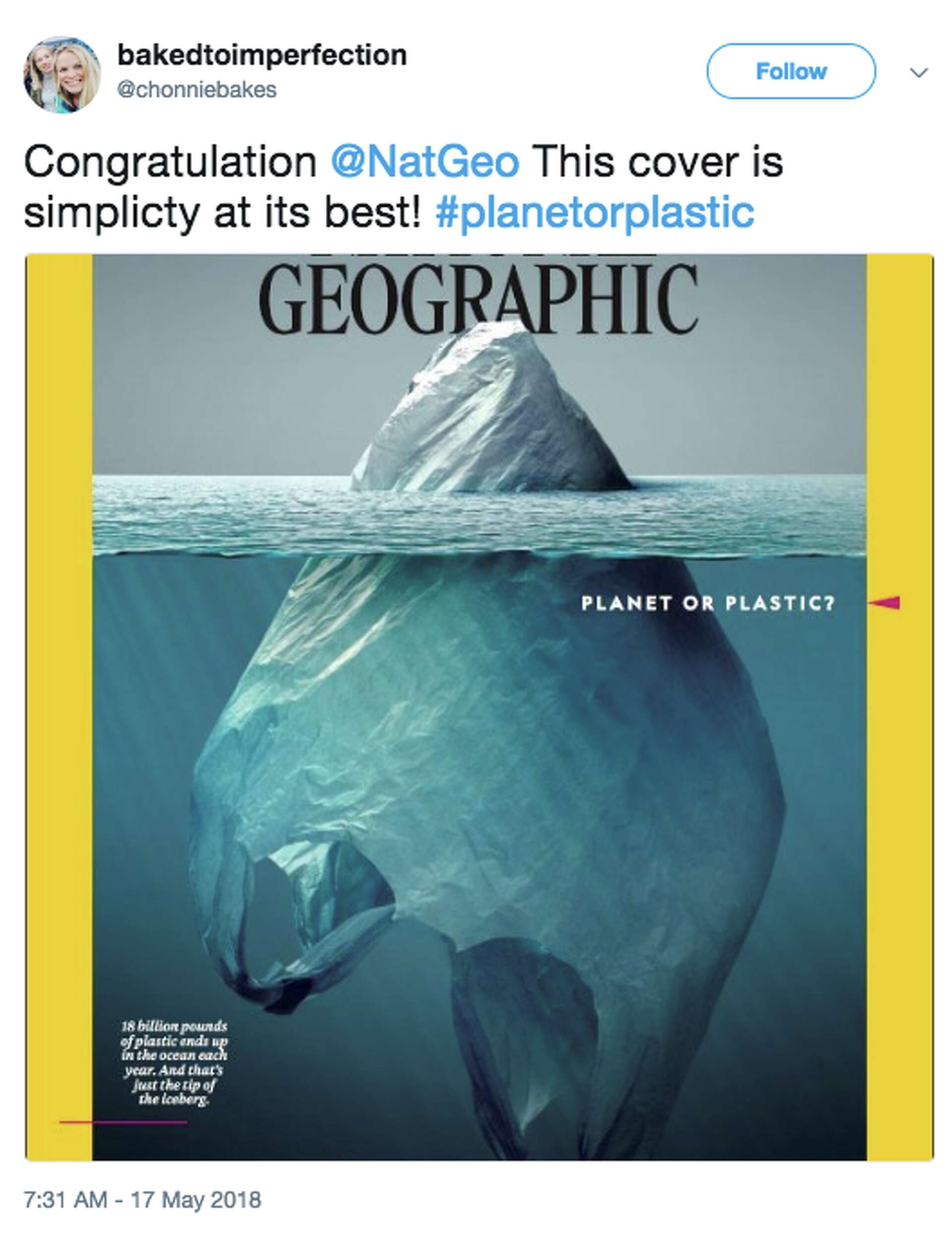Click the @chonniebakes handle

tap(196, 90)
